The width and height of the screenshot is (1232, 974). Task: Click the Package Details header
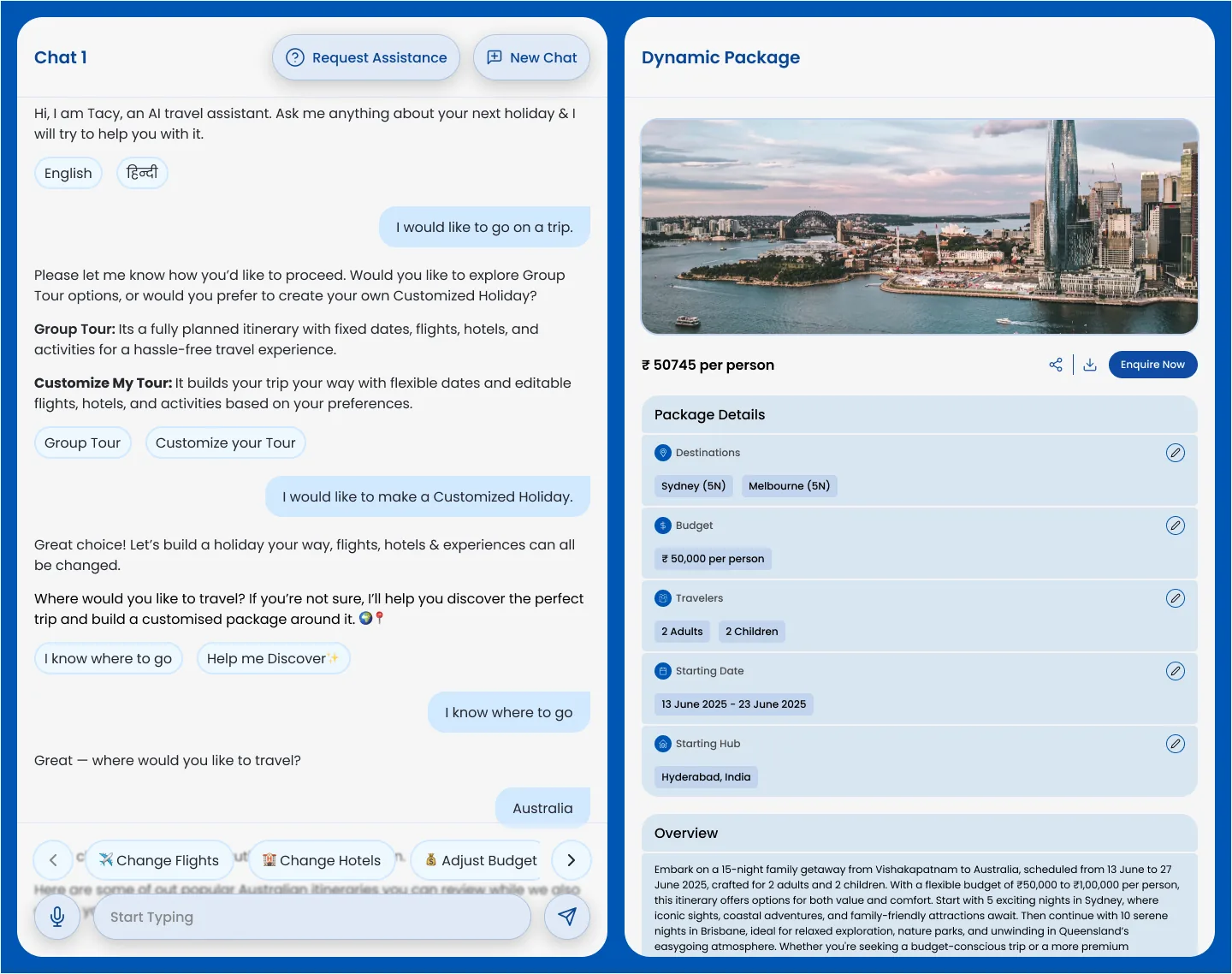(x=920, y=414)
